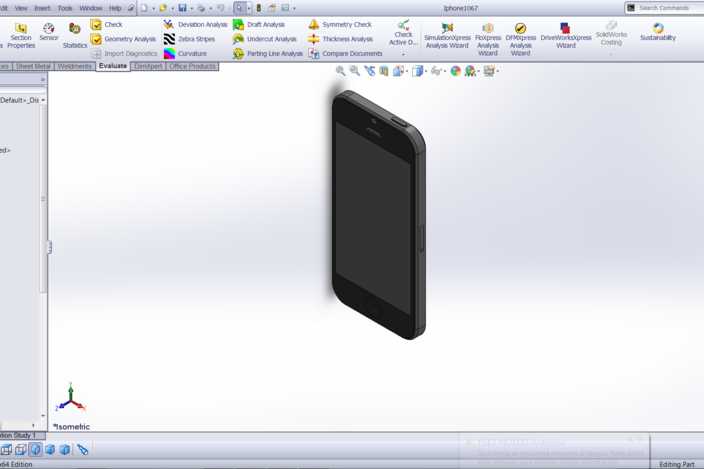Click the Sensor tool
Image resolution: width=704 pixels, height=469 pixels.
point(48,32)
